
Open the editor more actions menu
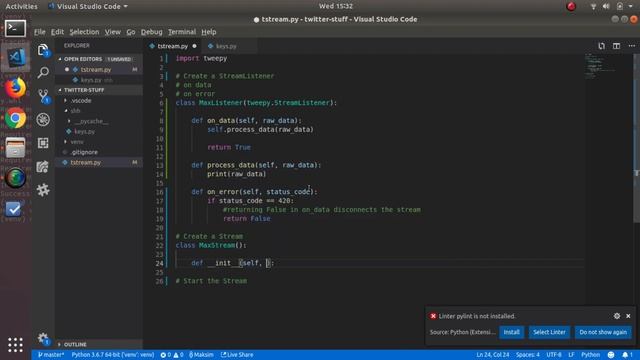click(x=631, y=46)
